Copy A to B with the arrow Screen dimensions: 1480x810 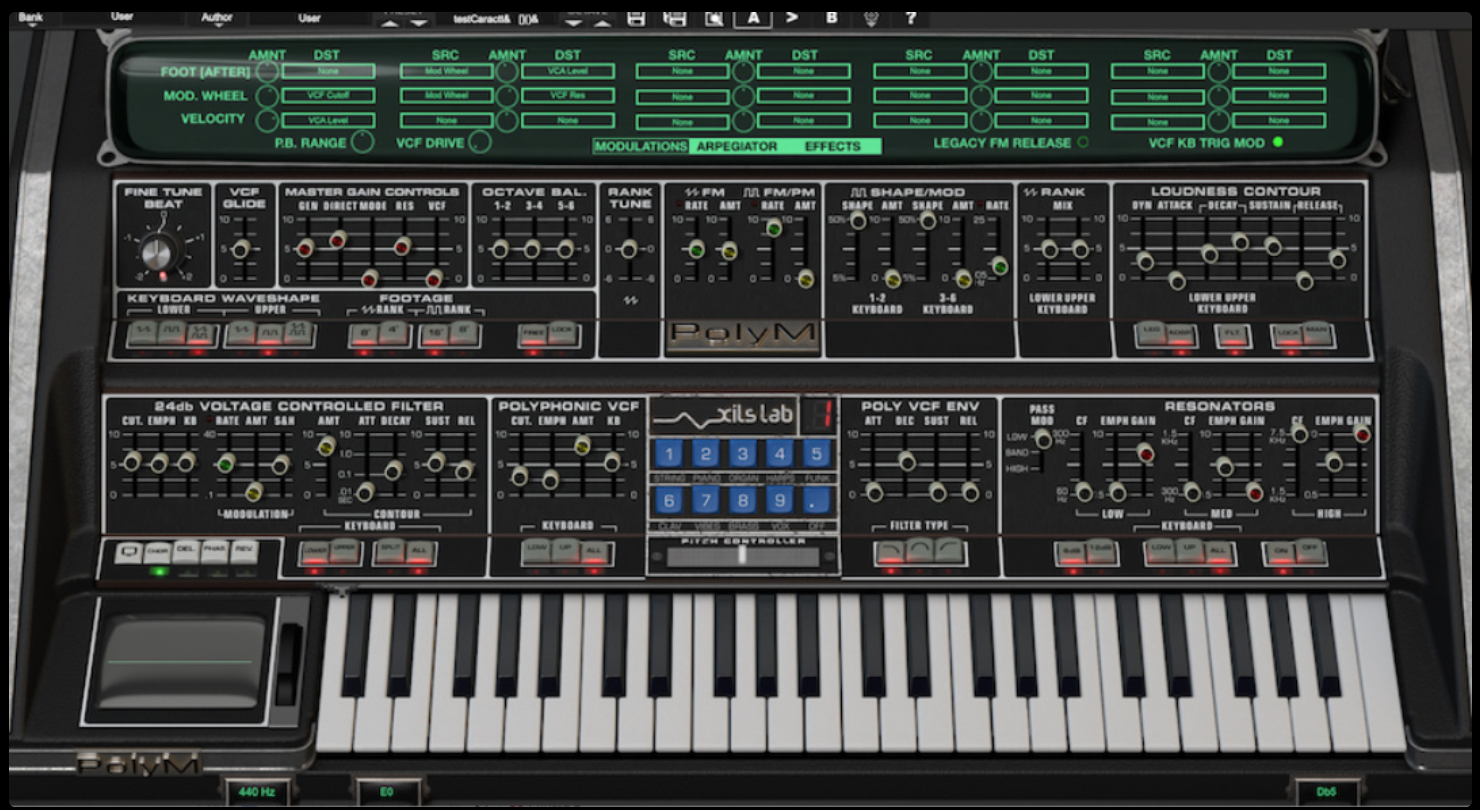[x=792, y=17]
